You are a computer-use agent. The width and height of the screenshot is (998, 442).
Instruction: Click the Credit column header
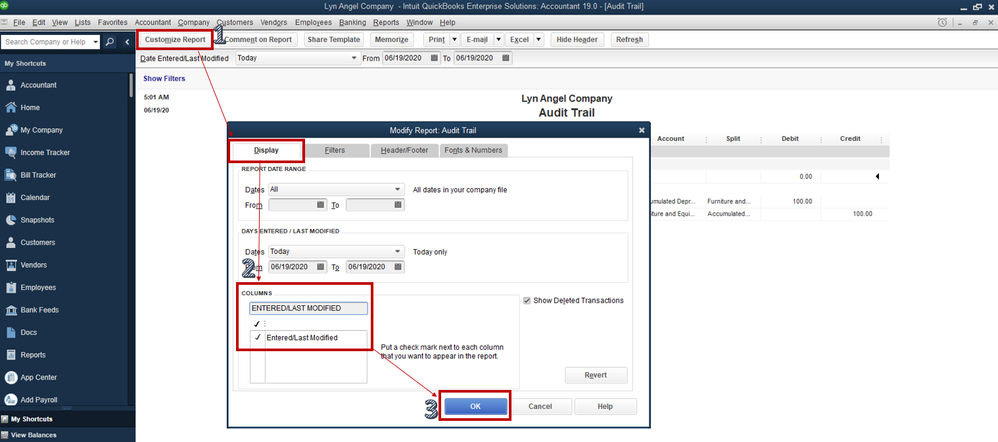tap(850, 139)
